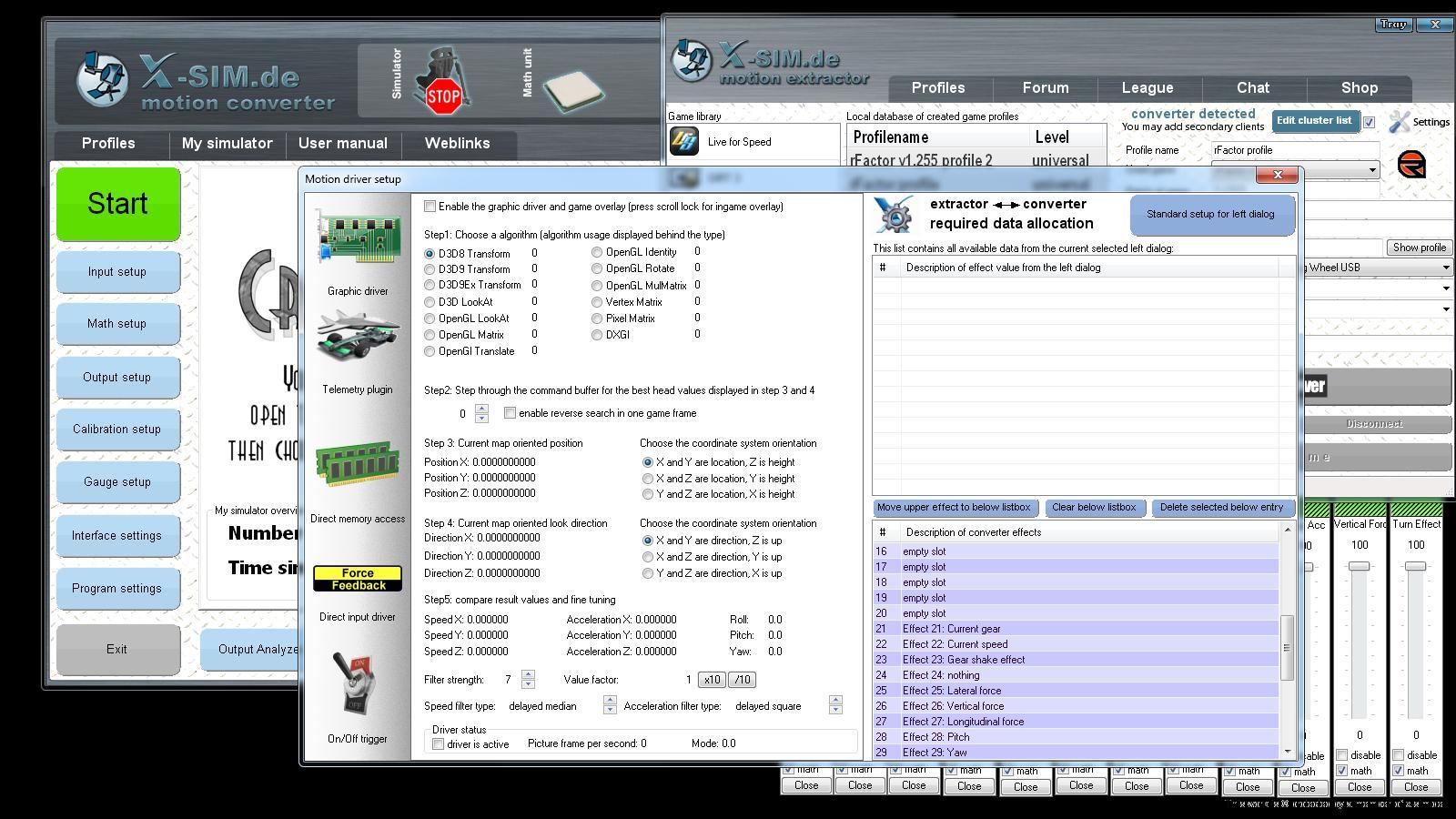Check enable reverse search in one game frame
The height and width of the screenshot is (819, 1456).
pos(511,413)
